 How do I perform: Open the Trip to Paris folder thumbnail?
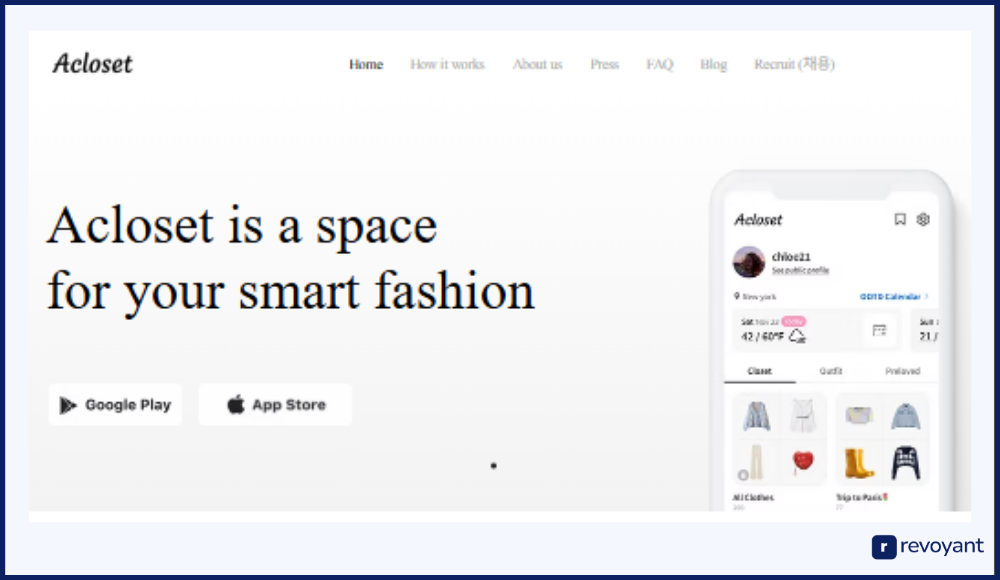tap(883, 439)
